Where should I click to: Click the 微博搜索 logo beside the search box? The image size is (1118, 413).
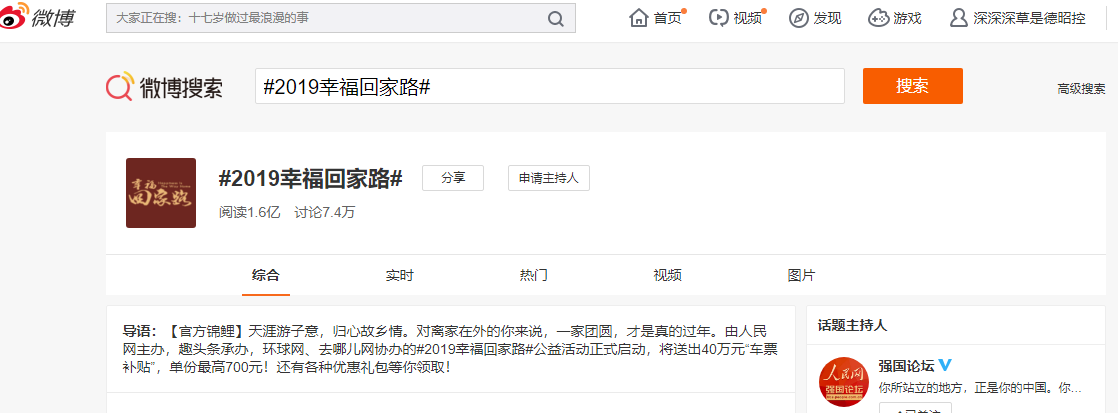click(x=165, y=87)
